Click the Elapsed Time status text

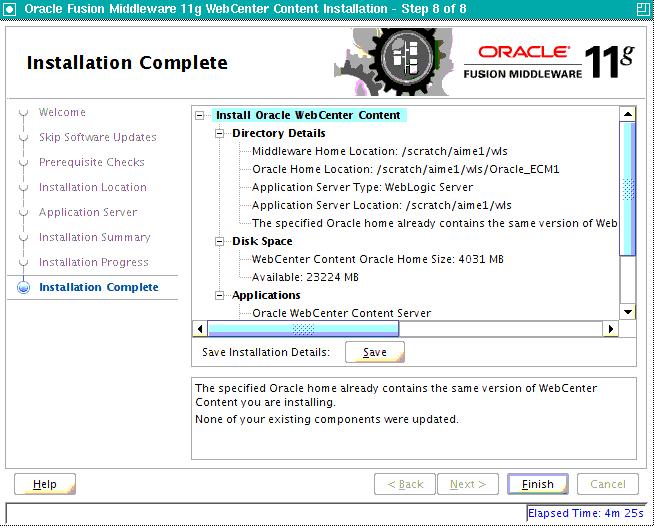(586, 513)
